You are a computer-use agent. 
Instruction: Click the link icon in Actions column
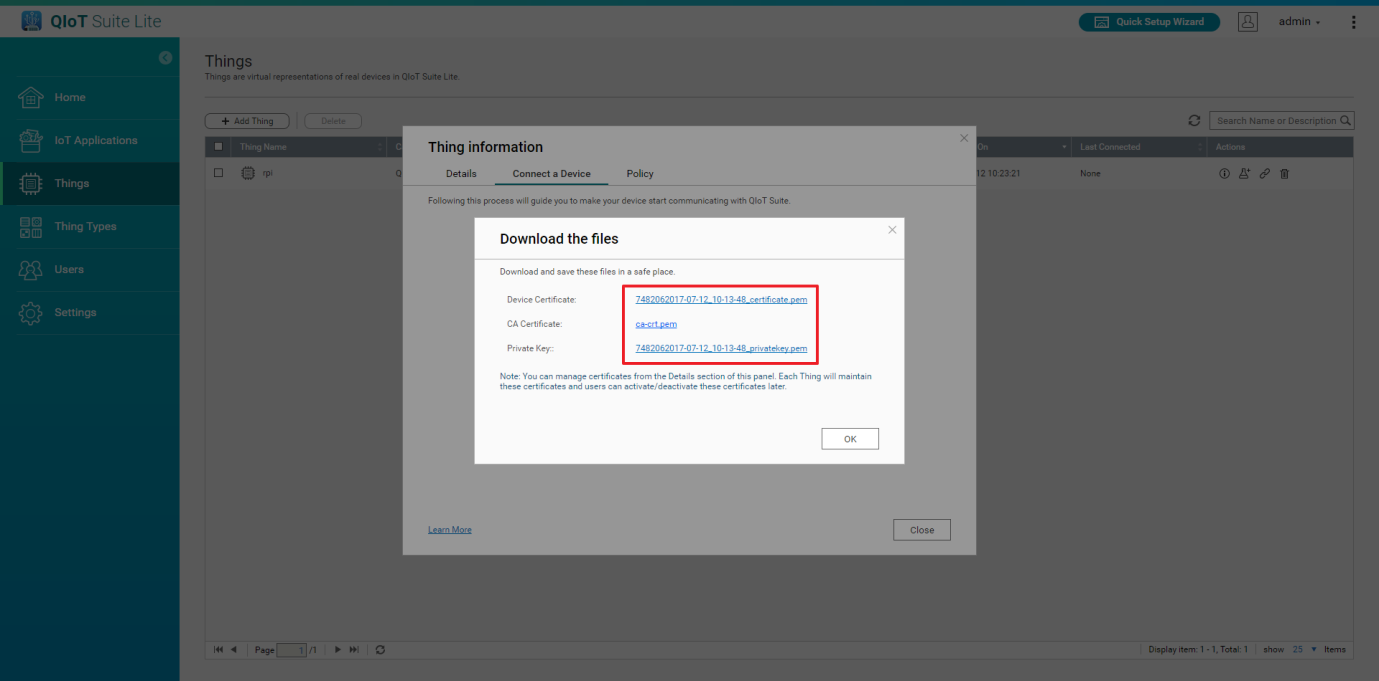(x=1265, y=174)
